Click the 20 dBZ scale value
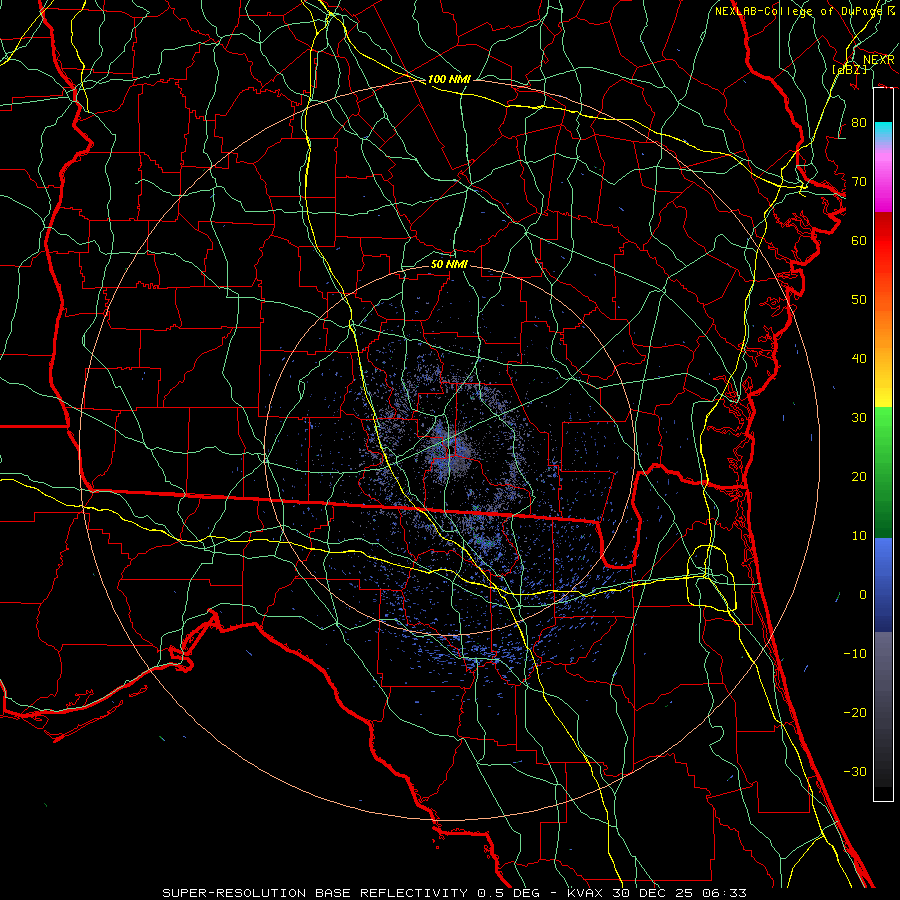Screen dimensions: 900x900 point(859,477)
